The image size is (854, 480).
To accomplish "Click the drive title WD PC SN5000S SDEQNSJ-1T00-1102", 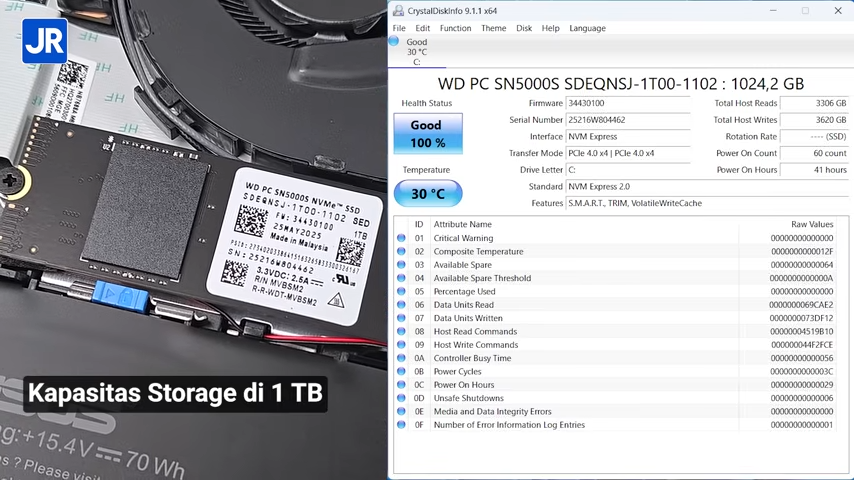I will [577, 84].
